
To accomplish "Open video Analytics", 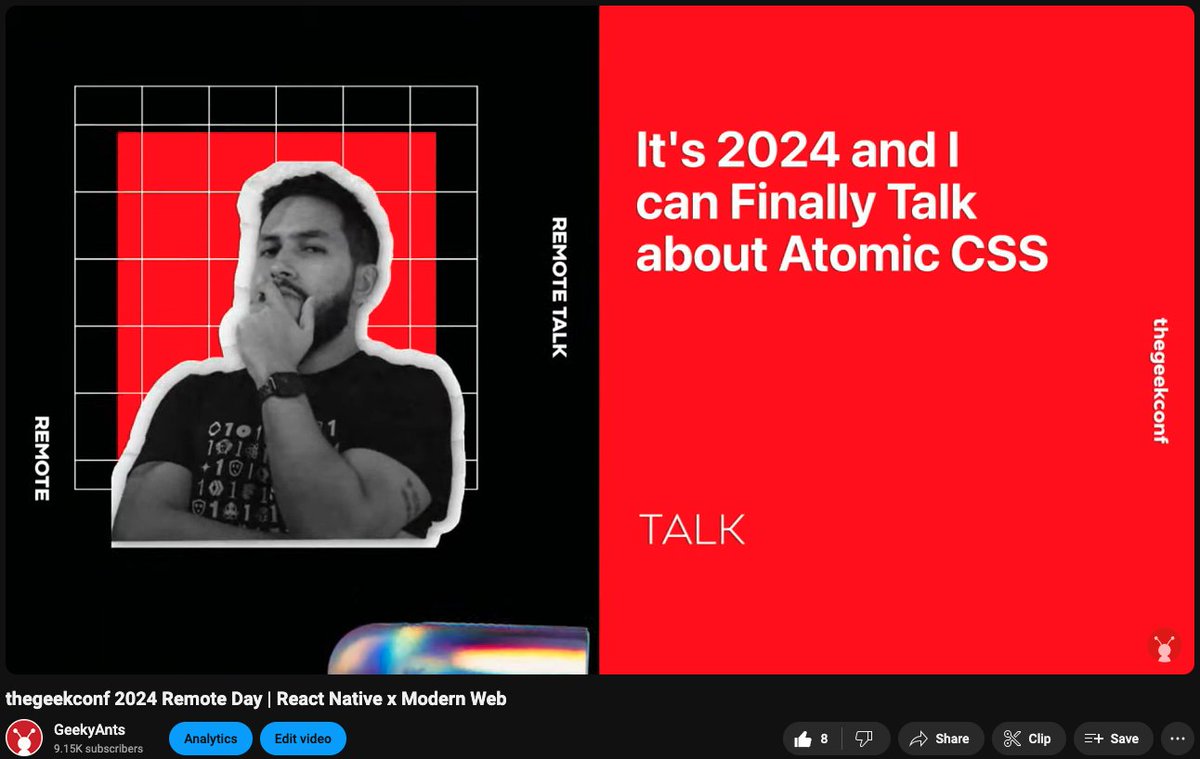I will tap(211, 739).
